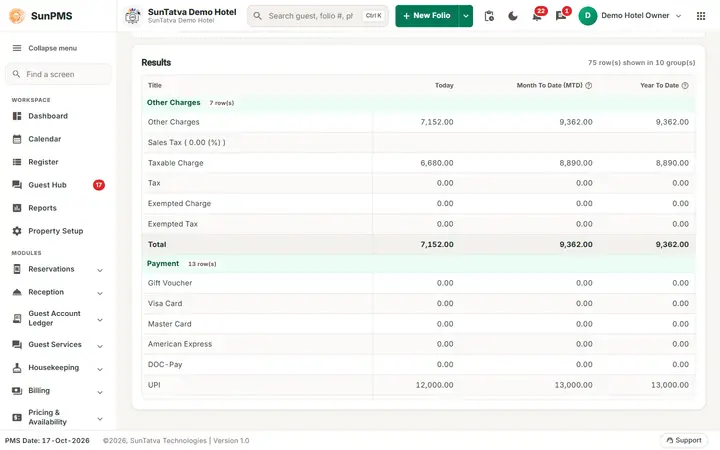Open messages icon with 1 badge

click(561, 16)
